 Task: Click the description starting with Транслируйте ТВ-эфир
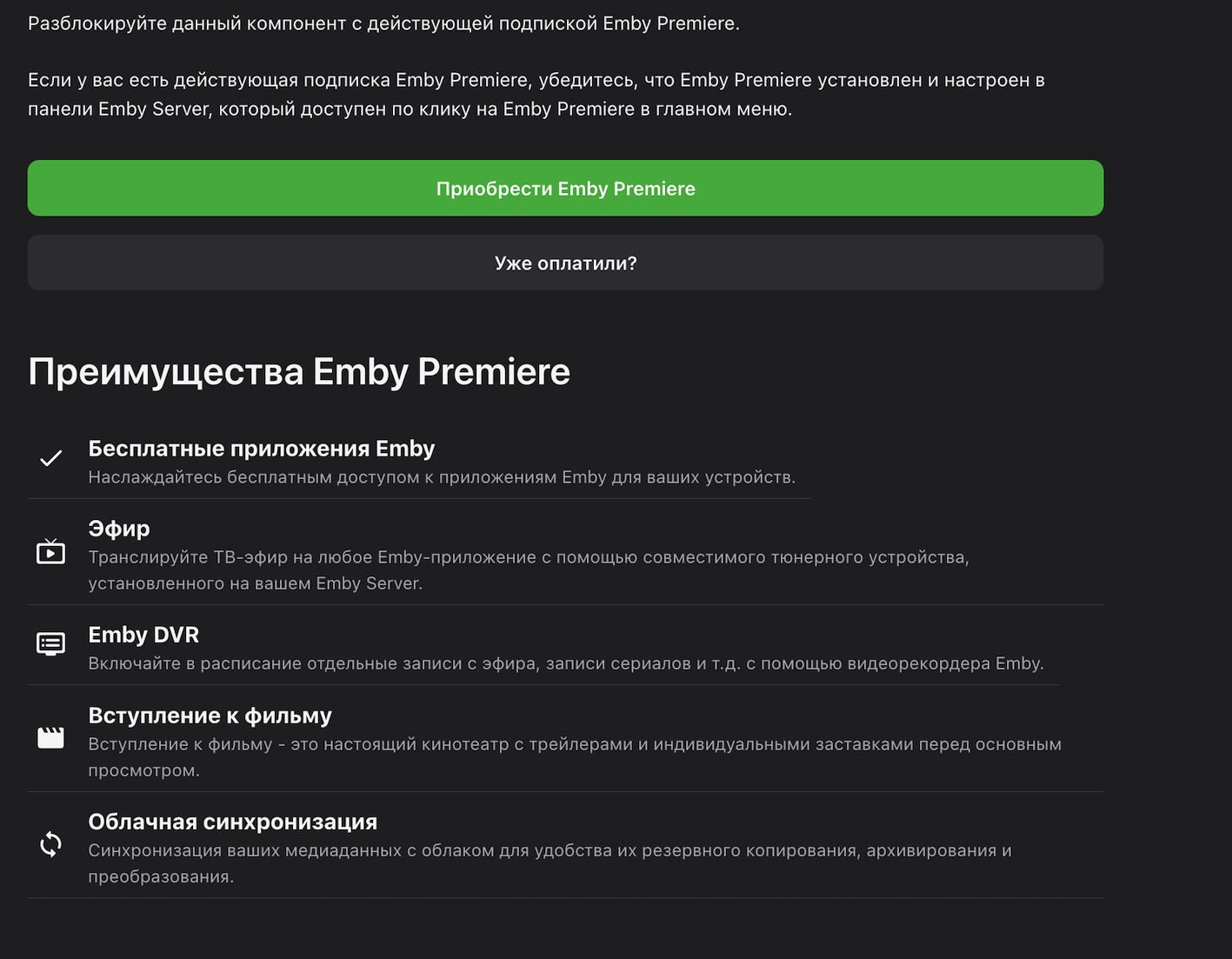tap(528, 569)
